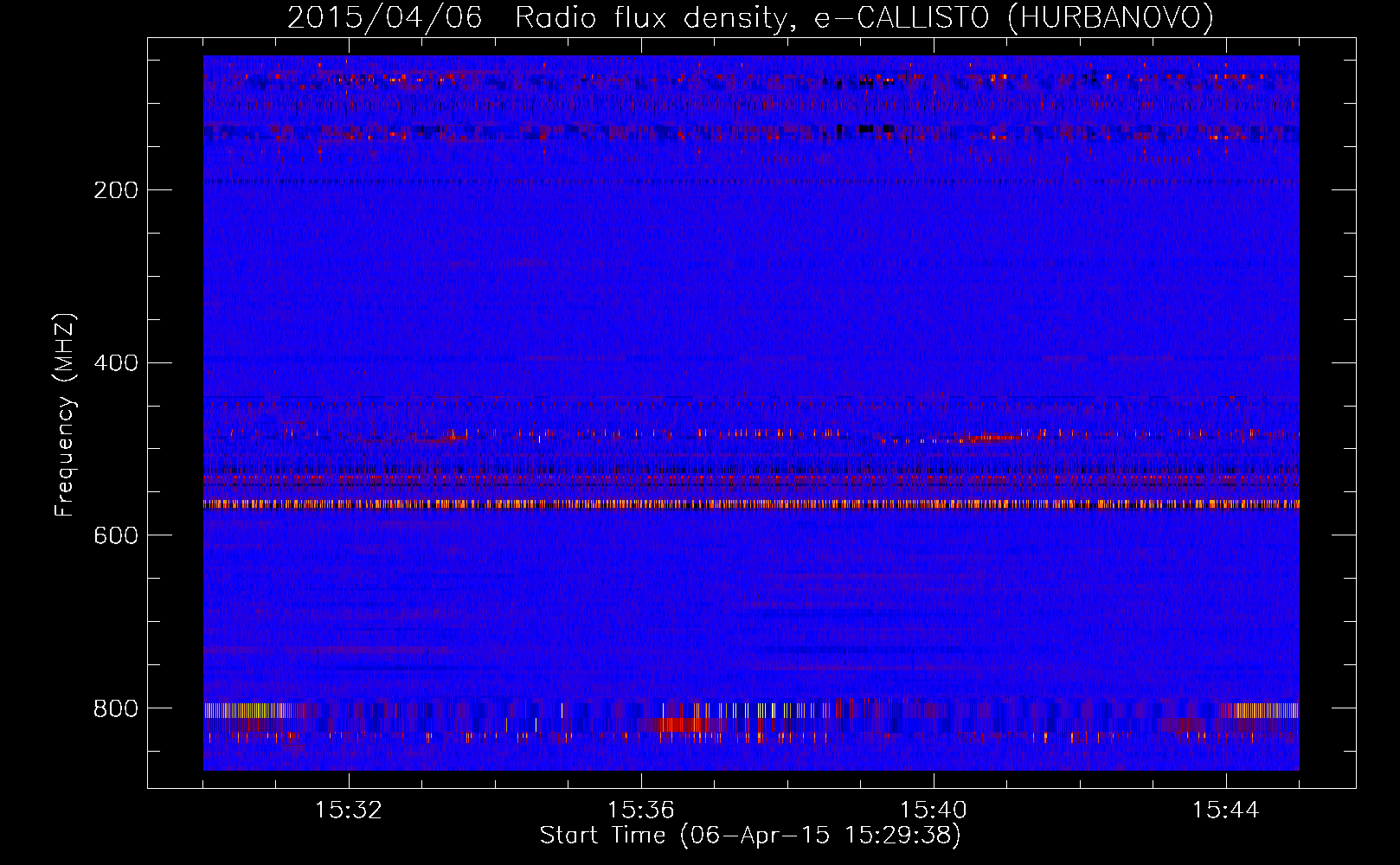The width and height of the screenshot is (1400, 865).
Task: Choose the 15:44 time tick label
Action: (x=1226, y=811)
